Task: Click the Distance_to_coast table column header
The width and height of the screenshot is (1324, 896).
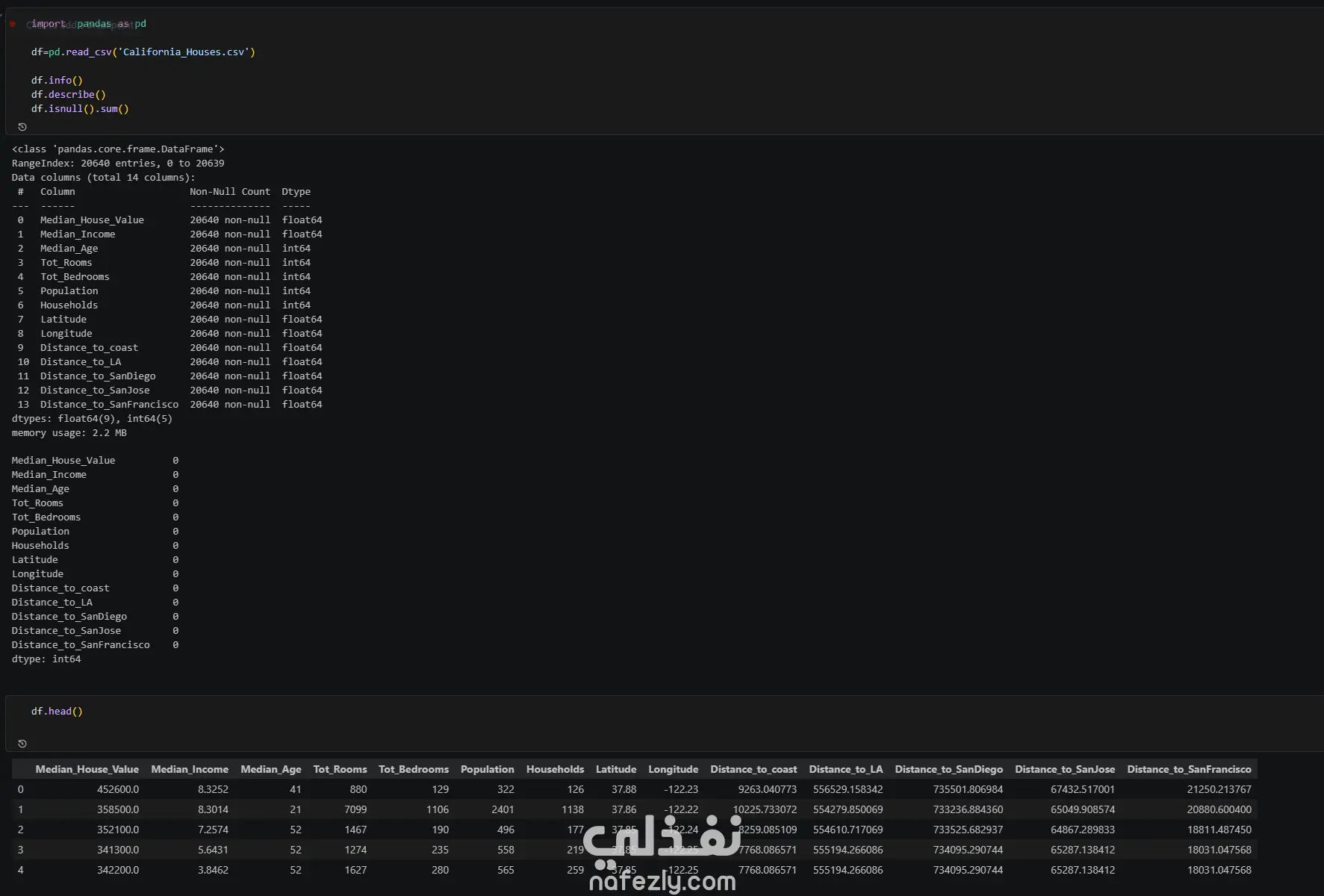Action: pyautogui.click(x=753, y=769)
